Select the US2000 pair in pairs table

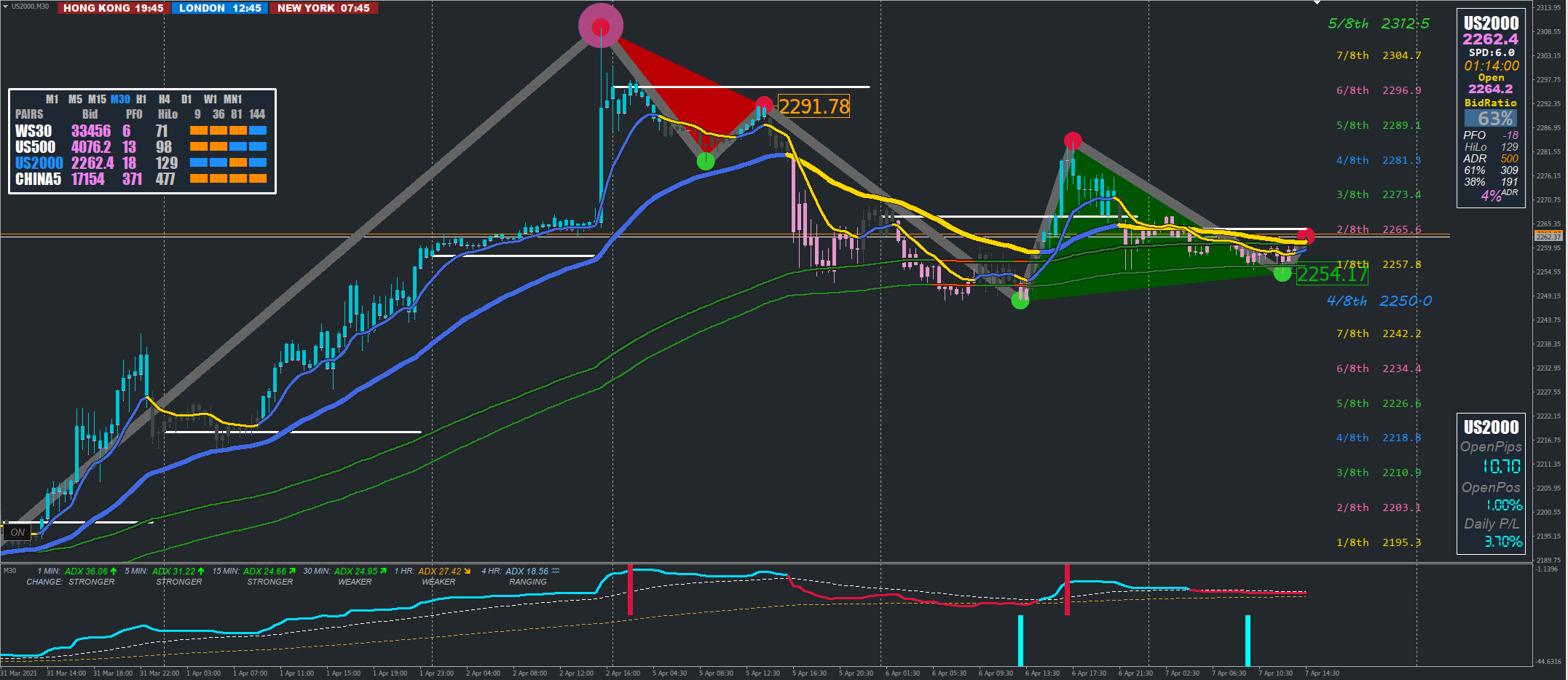pyautogui.click(x=39, y=163)
